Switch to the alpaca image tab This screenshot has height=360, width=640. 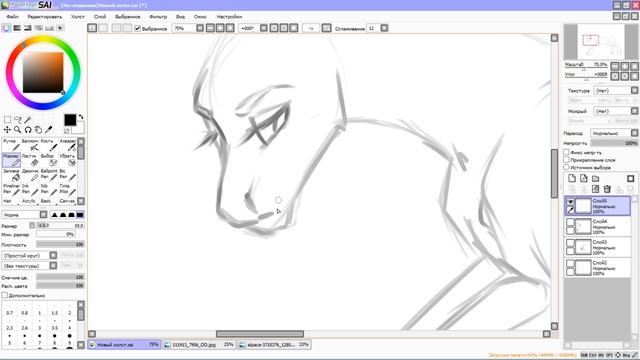click(273, 344)
